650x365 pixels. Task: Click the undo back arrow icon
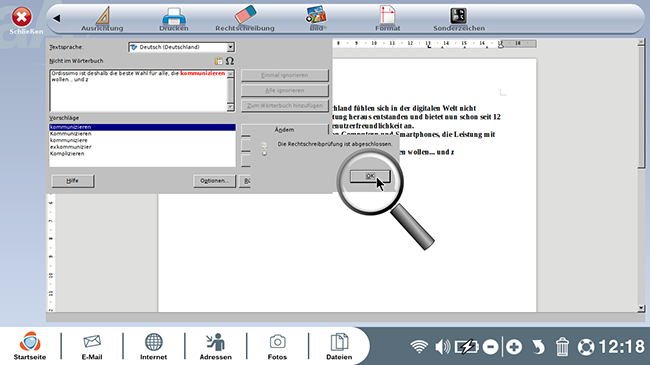[538, 347]
